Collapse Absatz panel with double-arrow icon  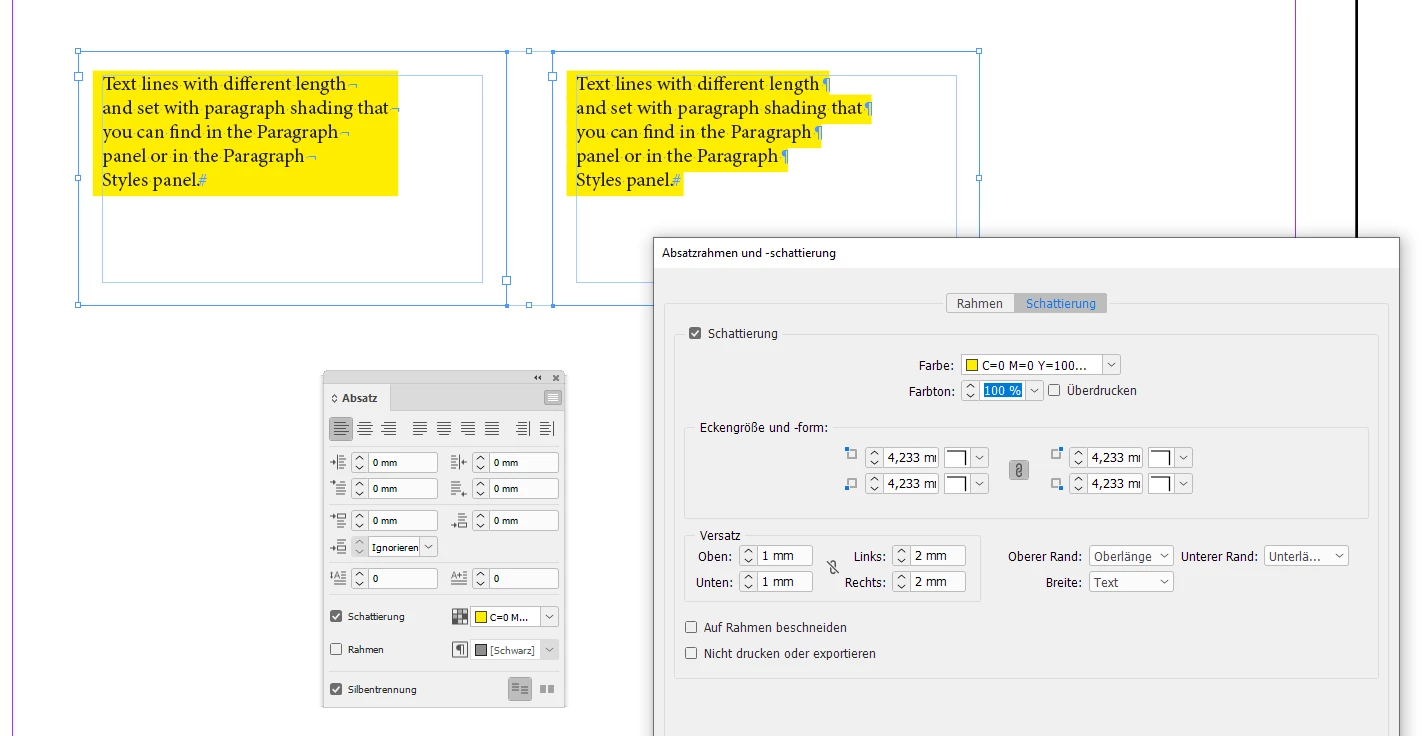pos(538,378)
